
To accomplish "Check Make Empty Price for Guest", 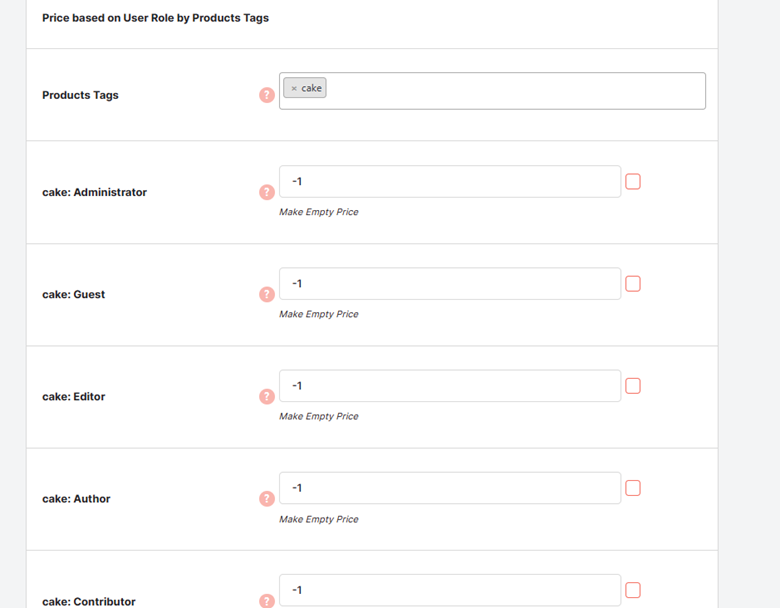I will 633,284.
